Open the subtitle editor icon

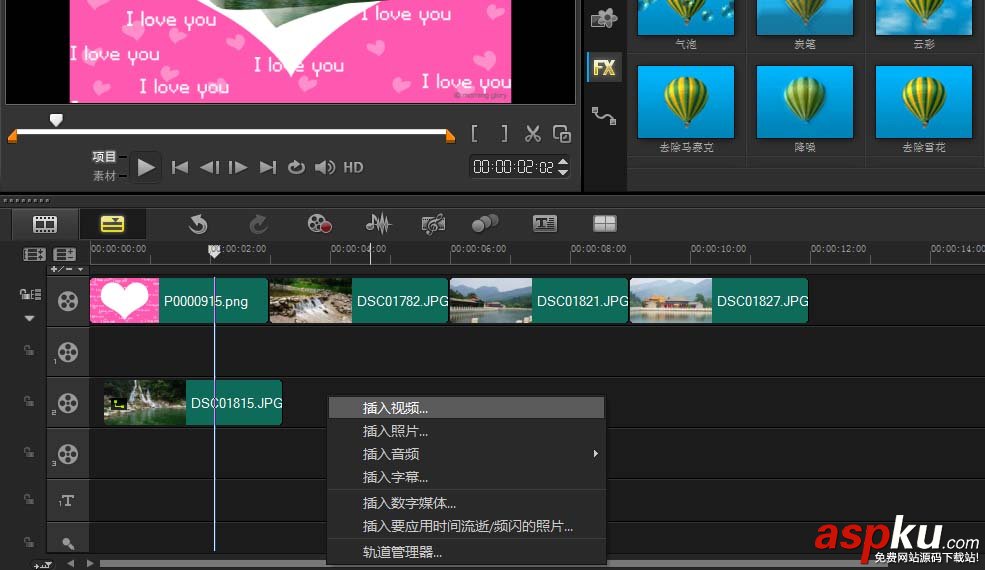[544, 224]
